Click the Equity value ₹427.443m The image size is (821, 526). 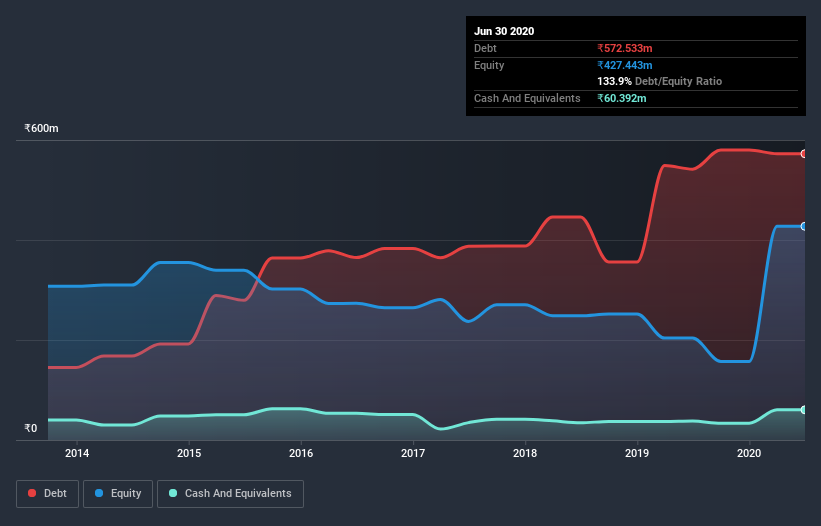(625, 65)
